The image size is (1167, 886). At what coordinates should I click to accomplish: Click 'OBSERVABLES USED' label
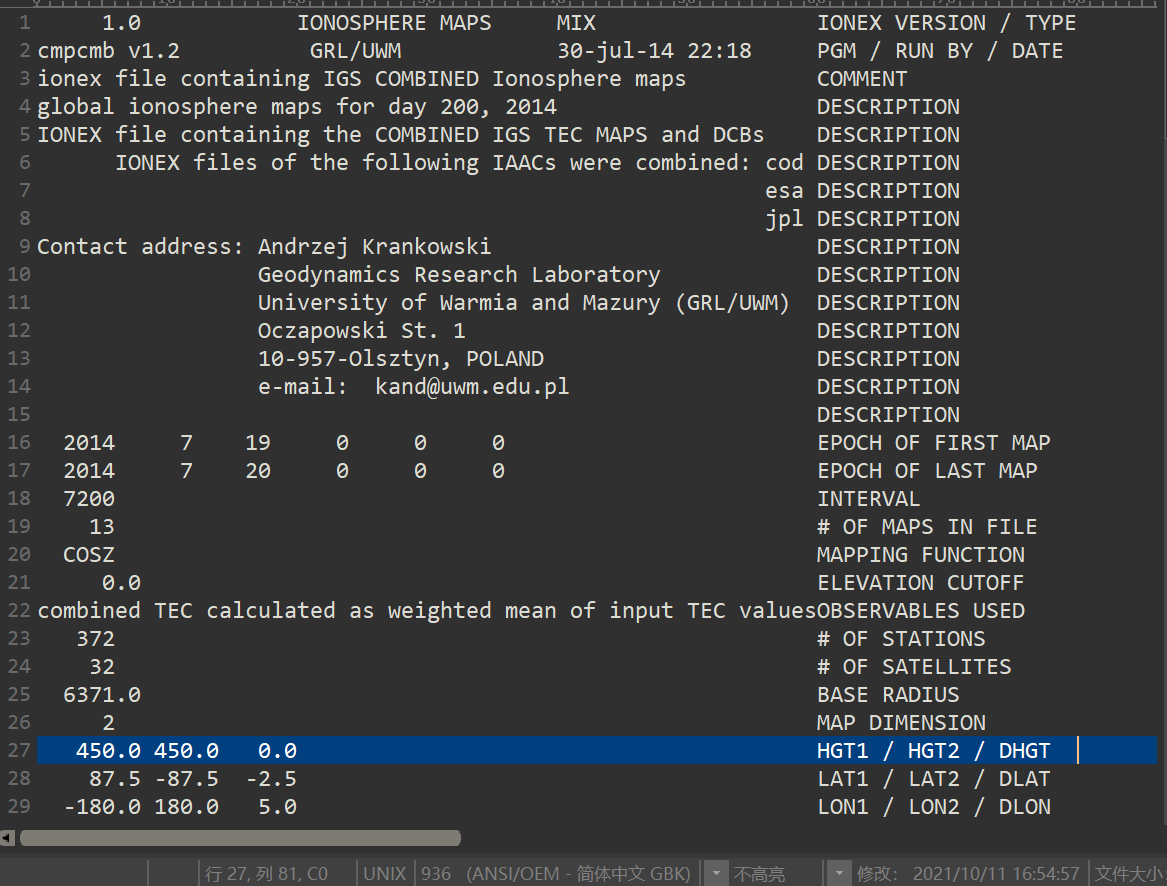[x=921, y=611]
